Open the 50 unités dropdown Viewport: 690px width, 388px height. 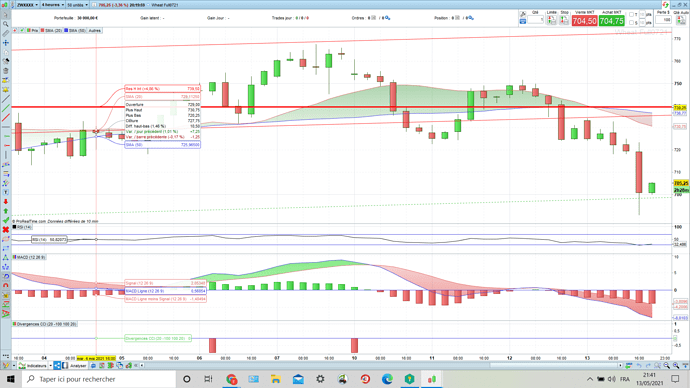point(77,5)
